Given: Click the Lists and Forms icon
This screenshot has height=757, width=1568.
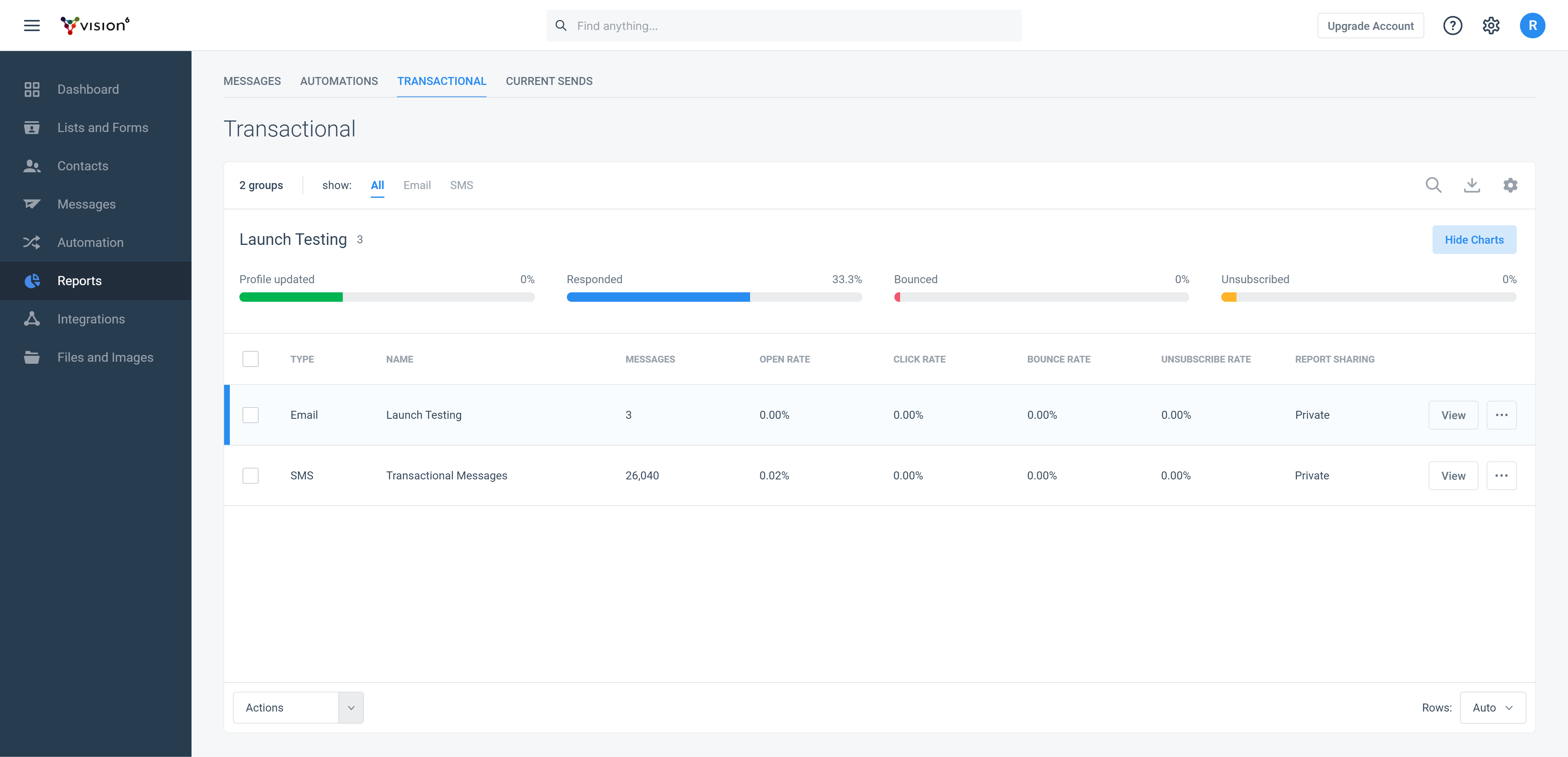Looking at the screenshot, I should coord(32,128).
